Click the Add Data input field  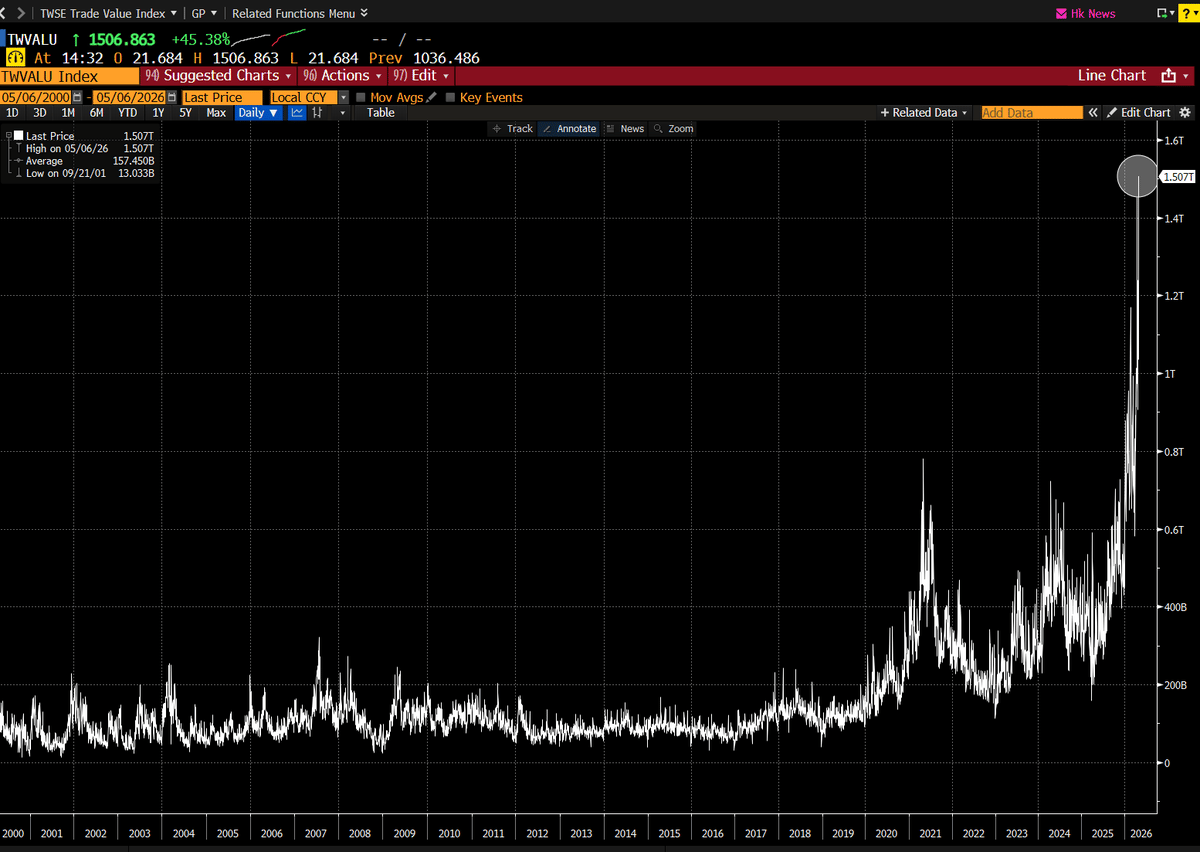(1031, 113)
